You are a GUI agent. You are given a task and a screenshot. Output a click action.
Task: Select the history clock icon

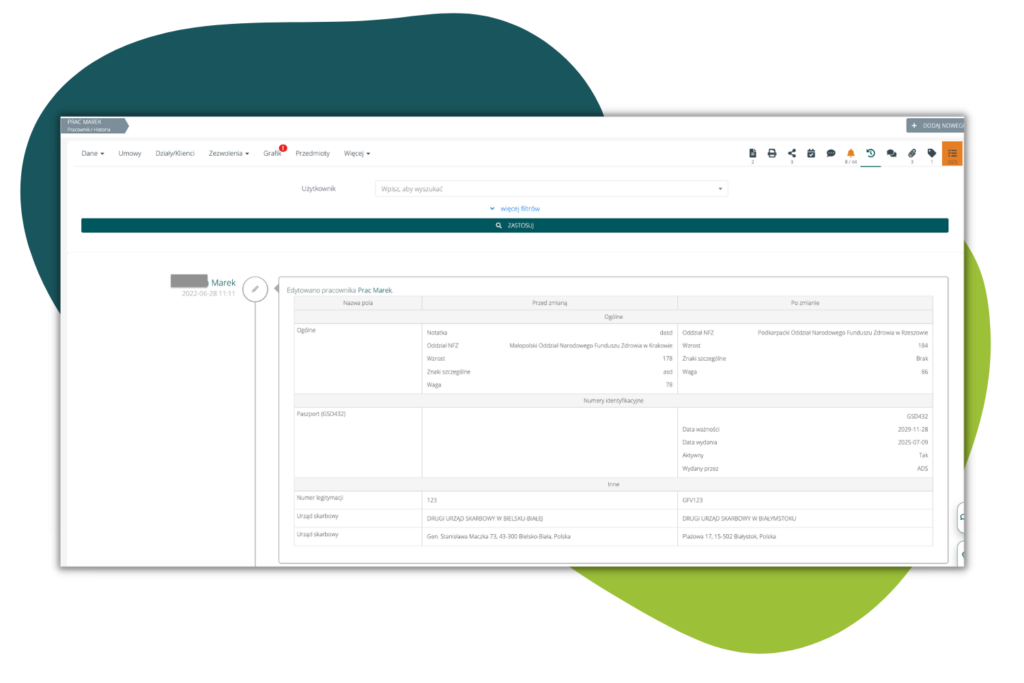coord(870,153)
